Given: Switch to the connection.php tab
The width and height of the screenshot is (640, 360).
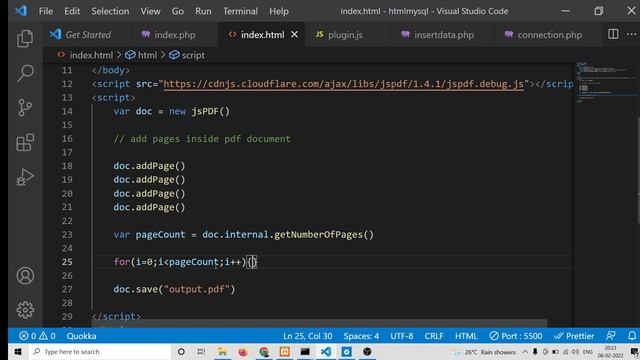Looking at the screenshot, I should coord(549,35).
